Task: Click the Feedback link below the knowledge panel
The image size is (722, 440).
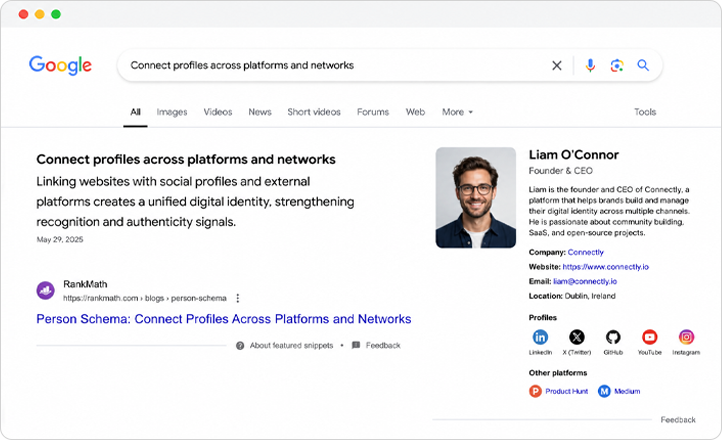Action: [678, 420]
